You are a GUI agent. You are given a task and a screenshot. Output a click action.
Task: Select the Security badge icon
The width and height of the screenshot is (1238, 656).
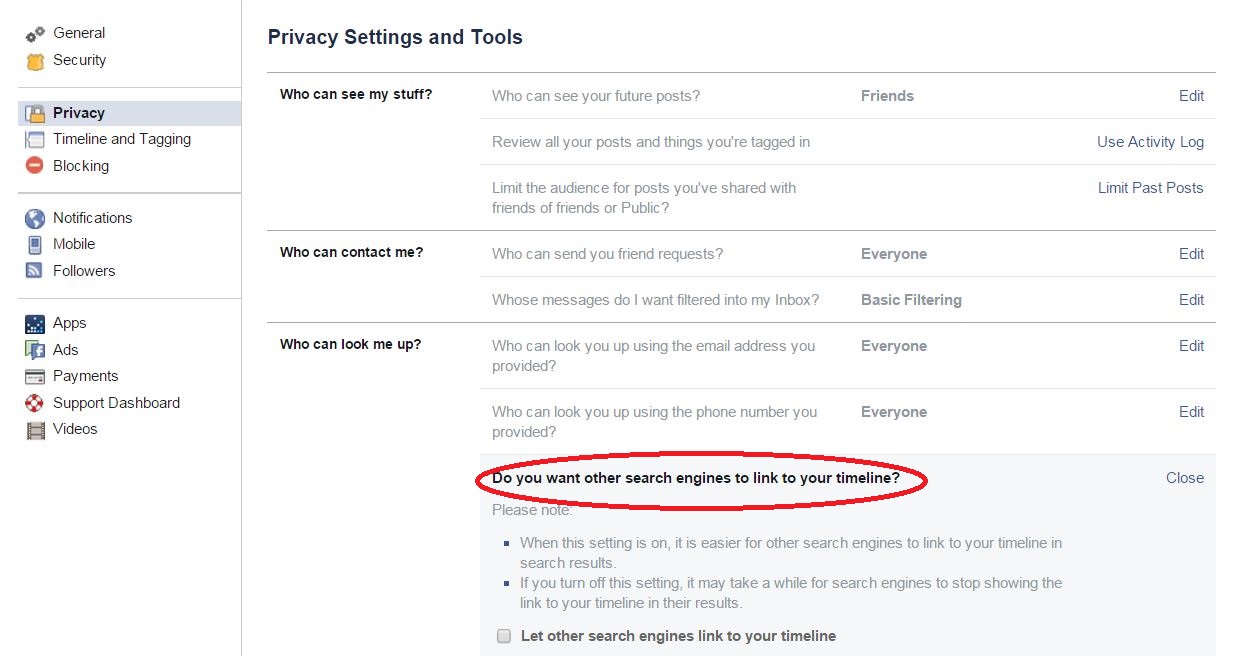35,61
